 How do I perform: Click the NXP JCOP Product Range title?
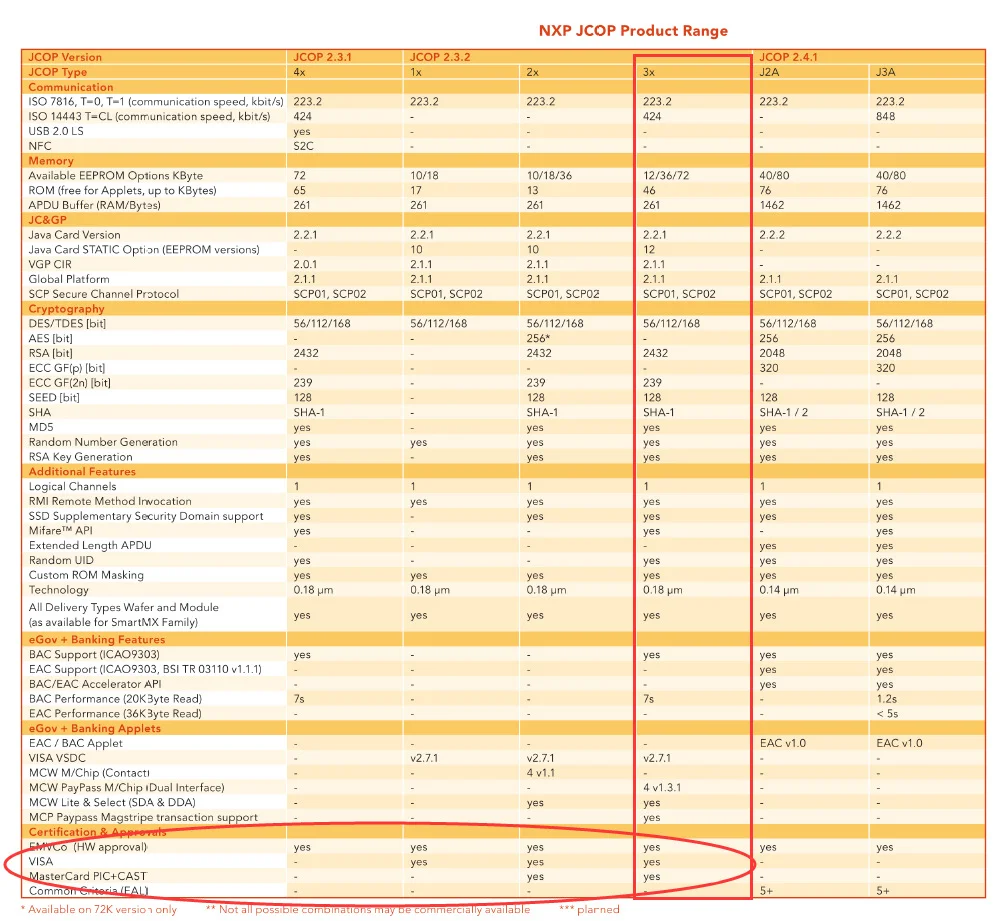click(633, 31)
